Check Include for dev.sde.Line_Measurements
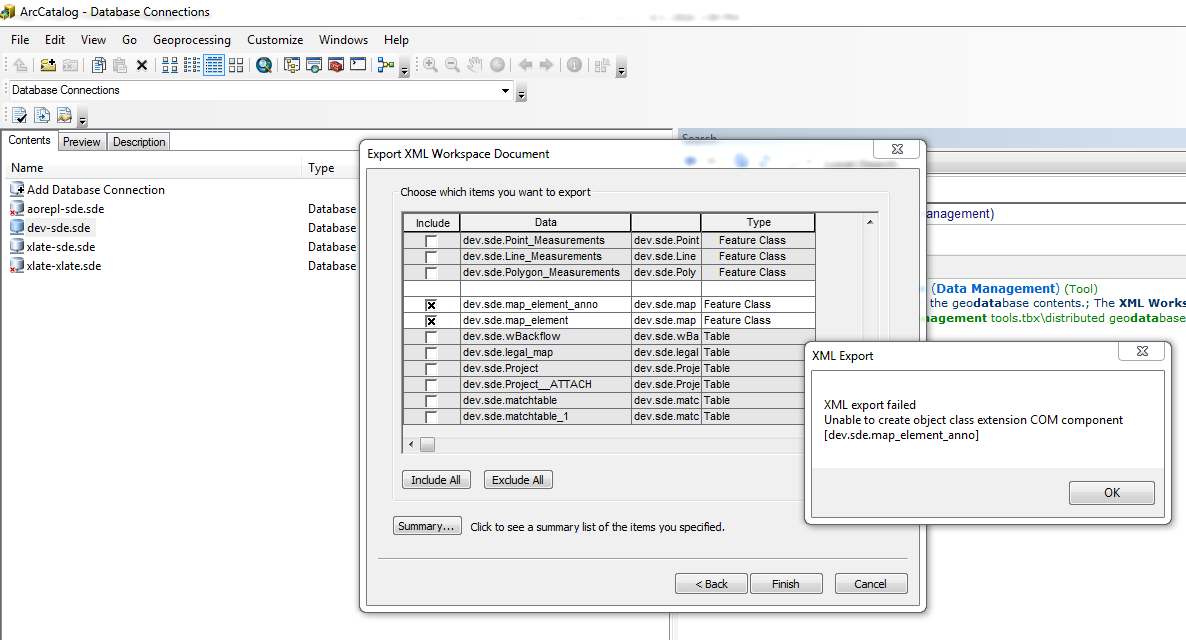Screen dimensions: 1186x640 tap(431, 256)
